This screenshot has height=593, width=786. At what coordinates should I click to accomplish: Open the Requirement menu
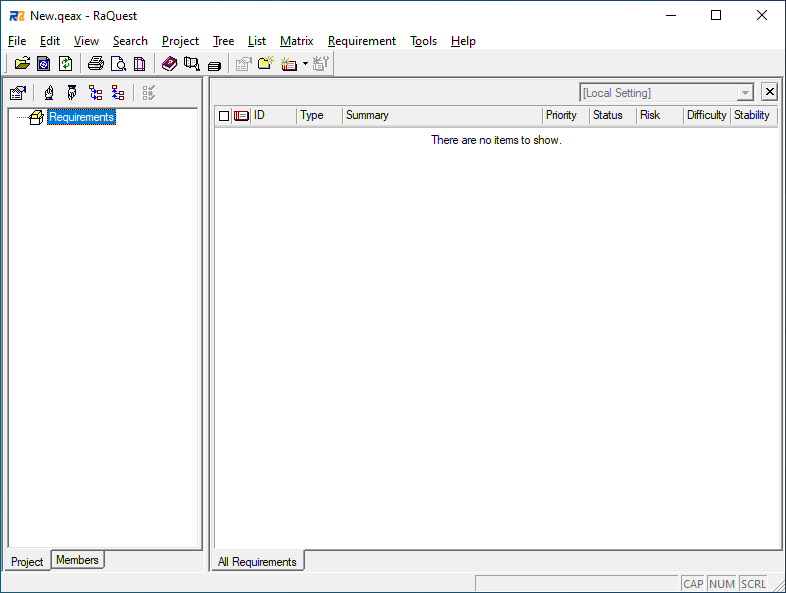[x=361, y=41]
